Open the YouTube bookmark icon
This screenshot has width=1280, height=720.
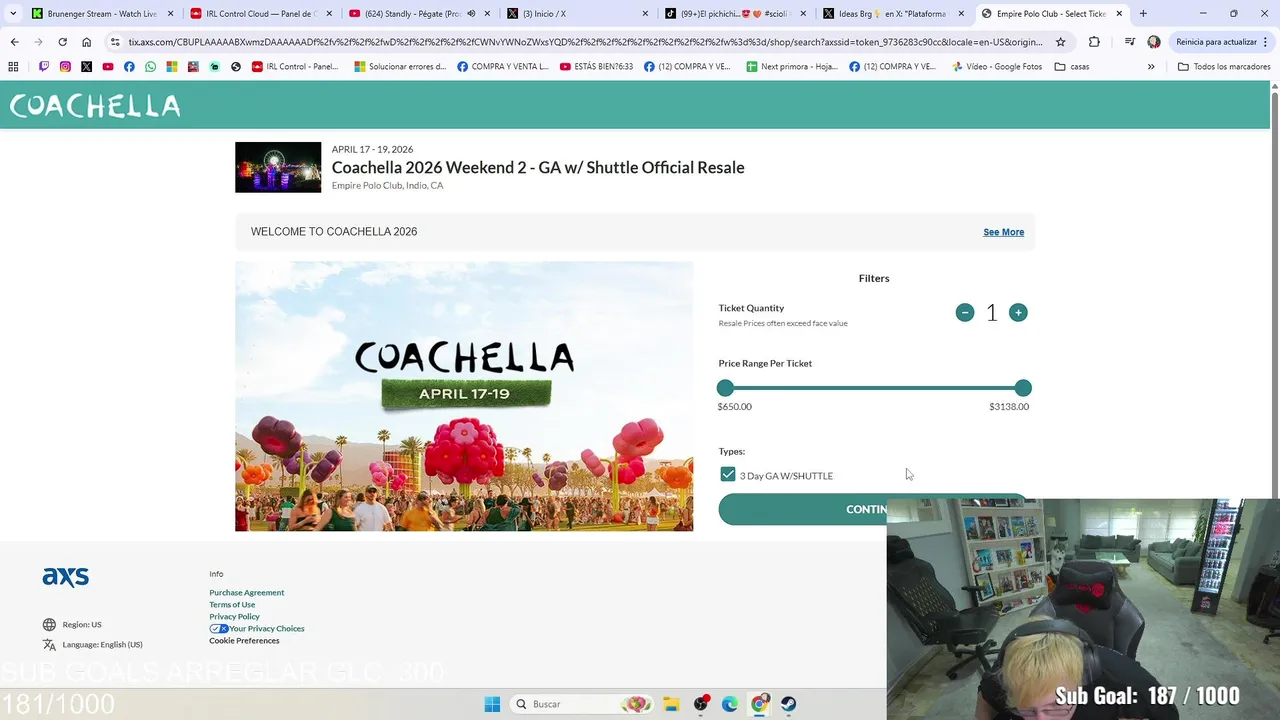108,67
